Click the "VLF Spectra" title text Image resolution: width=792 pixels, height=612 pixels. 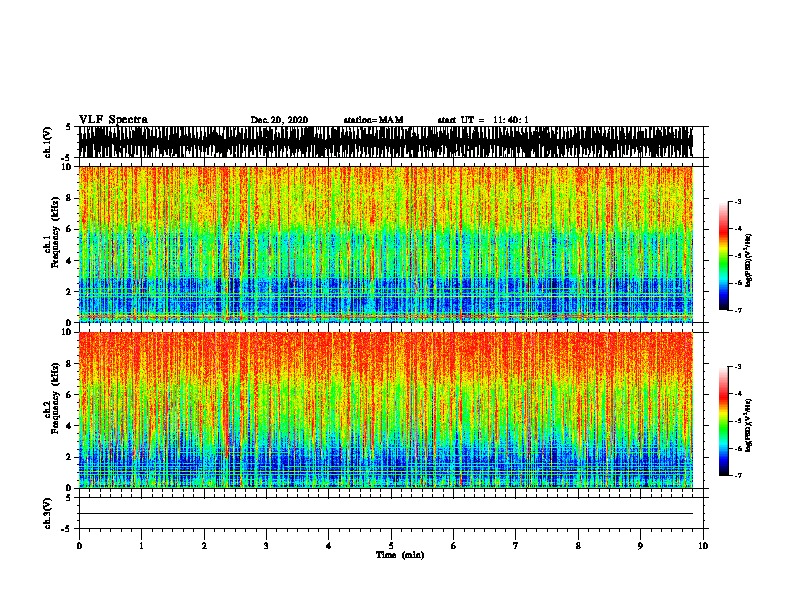[x=113, y=119]
